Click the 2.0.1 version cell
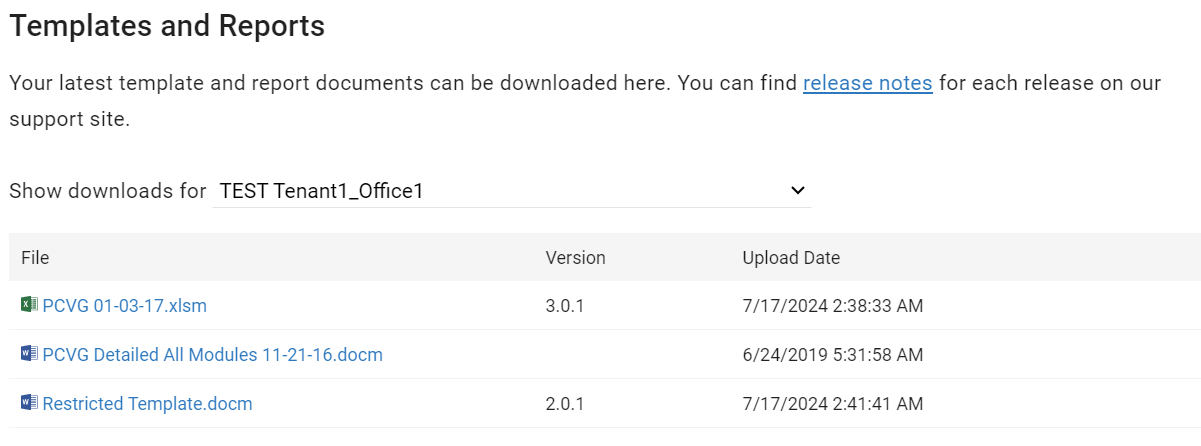The width and height of the screenshot is (1201, 446). click(x=564, y=404)
